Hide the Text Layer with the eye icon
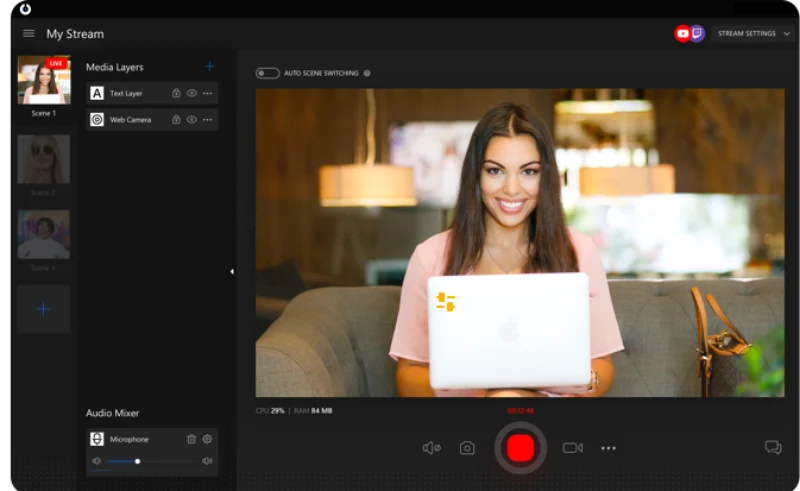The height and width of the screenshot is (491, 800). (192, 93)
